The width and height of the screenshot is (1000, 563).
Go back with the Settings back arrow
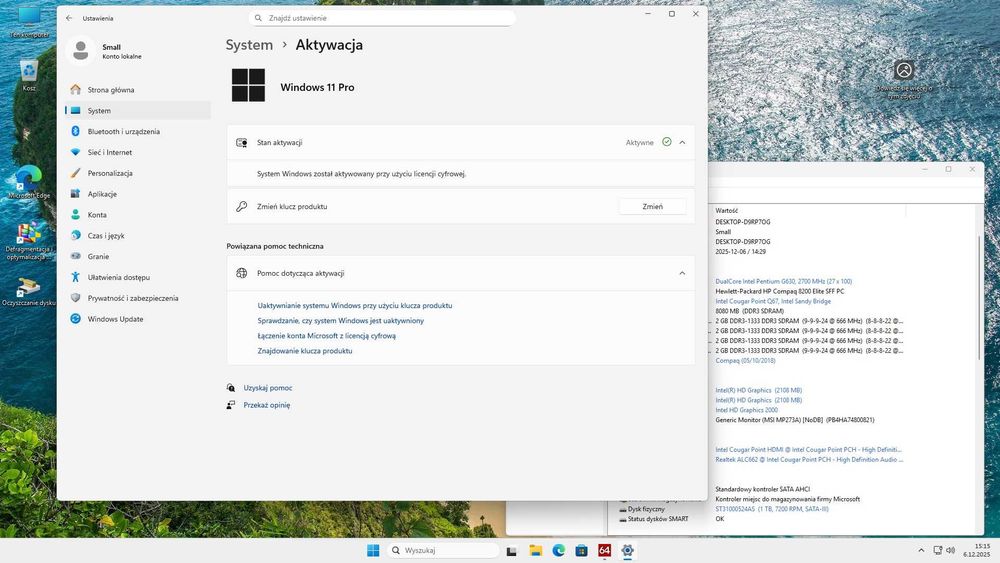(69, 18)
